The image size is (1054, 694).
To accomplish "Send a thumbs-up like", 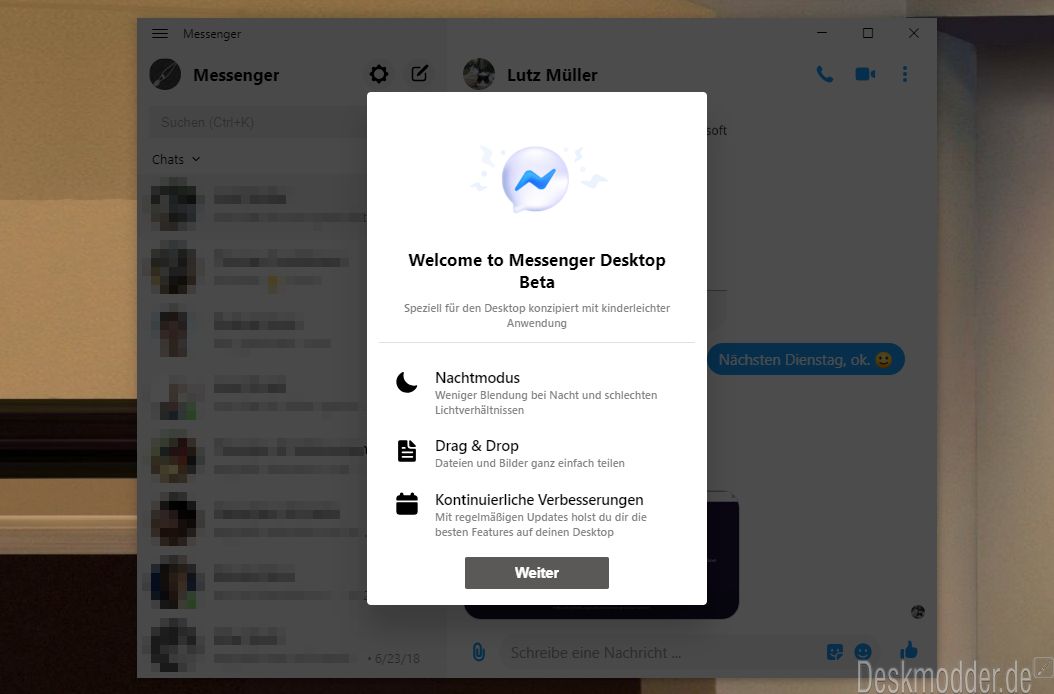I will tap(909, 650).
